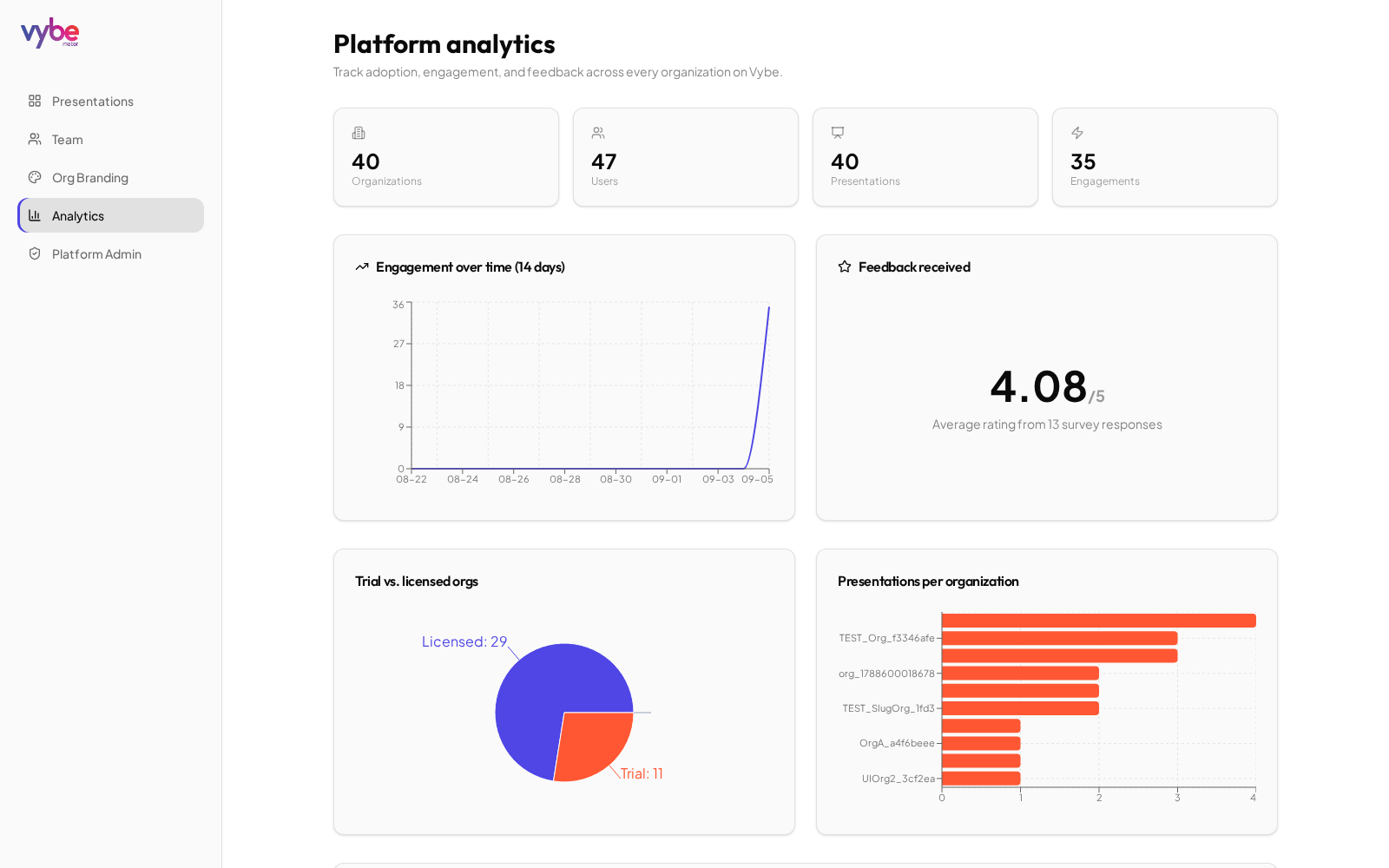
Task: Click the 08-22 date on engagement chart axis
Action: click(411, 479)
